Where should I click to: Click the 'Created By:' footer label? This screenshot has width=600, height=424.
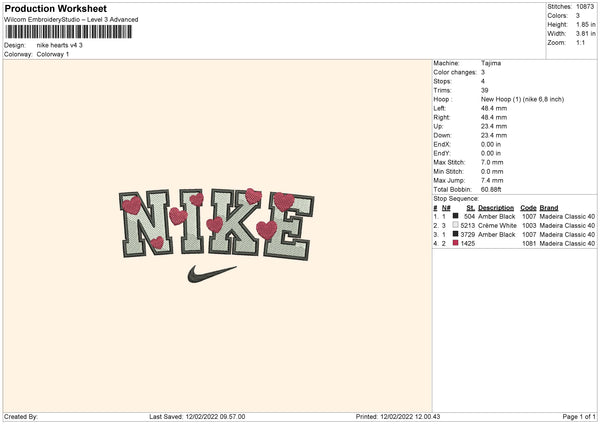click(x=21, y=417)
